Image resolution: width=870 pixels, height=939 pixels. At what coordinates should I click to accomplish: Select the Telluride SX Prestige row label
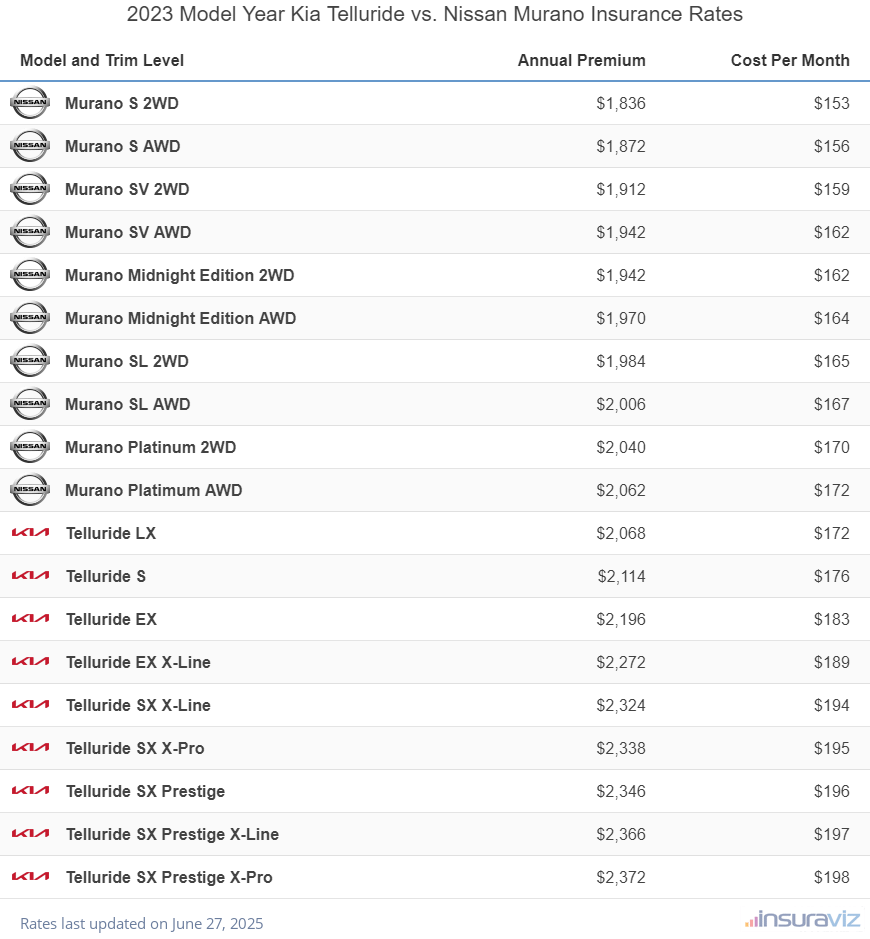(145, 791)
